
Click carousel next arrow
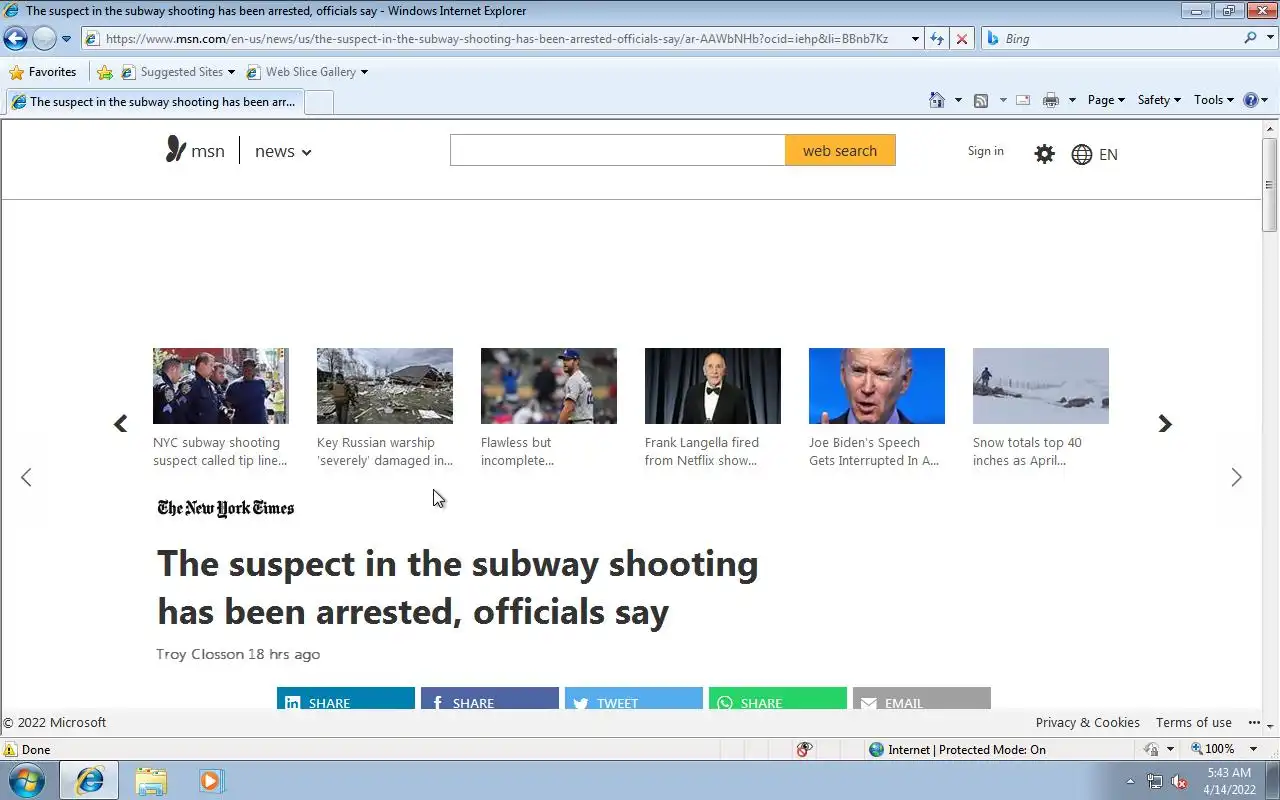[x=1165, y=424]
